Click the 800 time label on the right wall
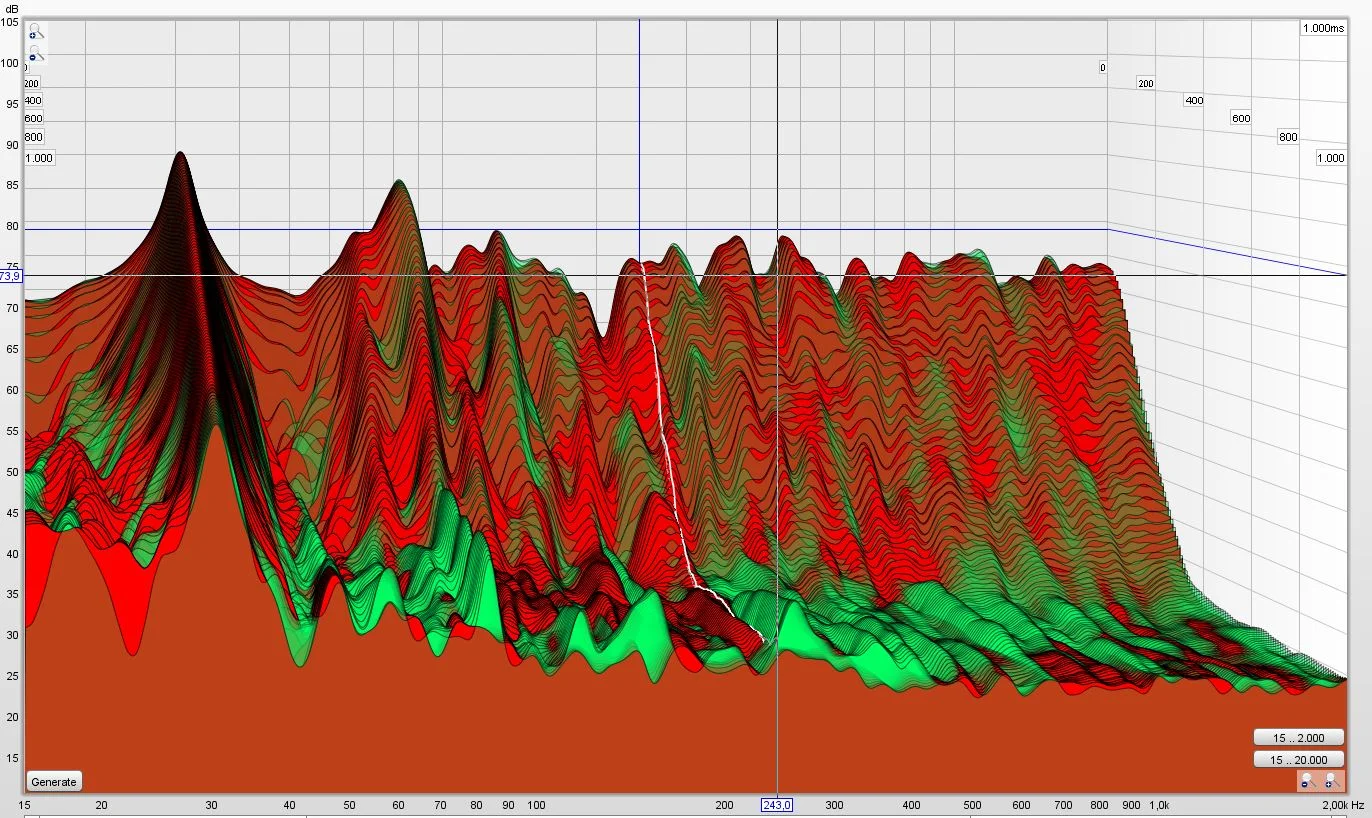Image resolution: width=1372 pixels, height=818 pixels. pyautogui.click(x=1288, y=137)
